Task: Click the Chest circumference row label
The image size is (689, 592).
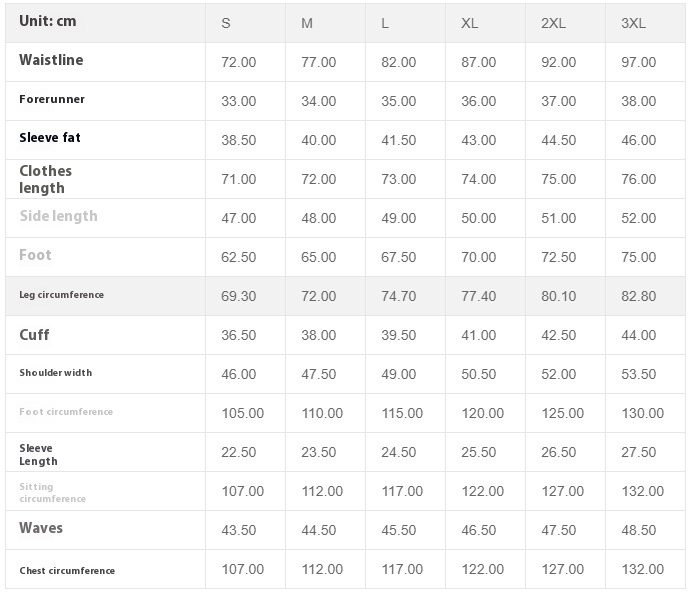Action: point(67,570)
